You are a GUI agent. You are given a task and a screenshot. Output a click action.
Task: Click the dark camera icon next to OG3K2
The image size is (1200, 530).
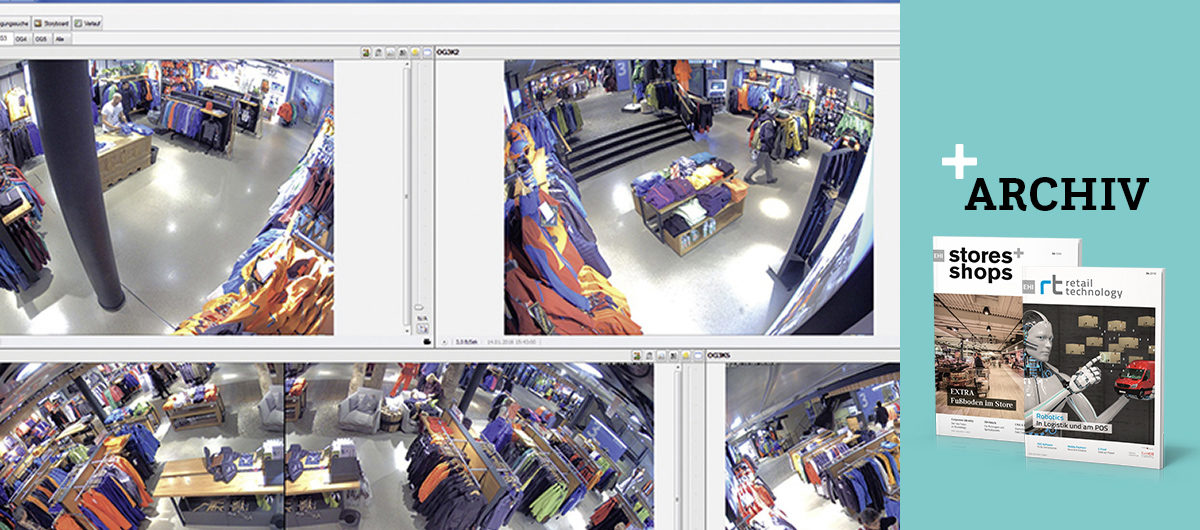pyautogui.click(x=403, y=52)
